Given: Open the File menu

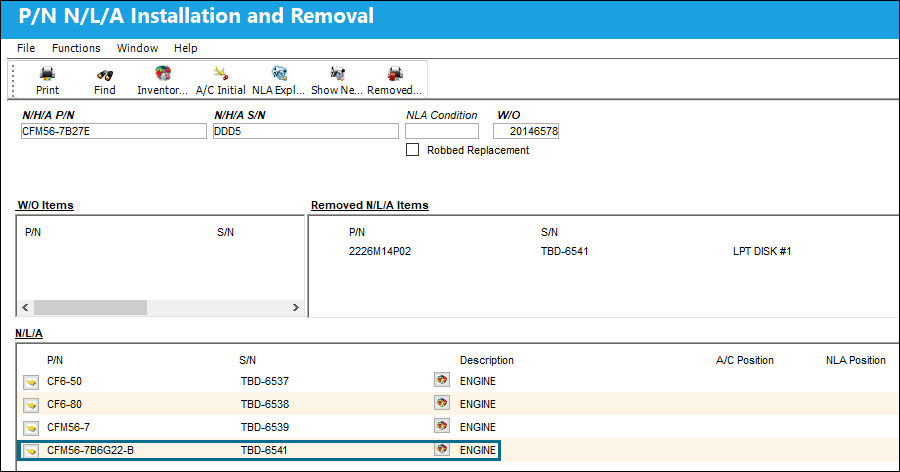Looking at the screenshot, I should (26, 48).
